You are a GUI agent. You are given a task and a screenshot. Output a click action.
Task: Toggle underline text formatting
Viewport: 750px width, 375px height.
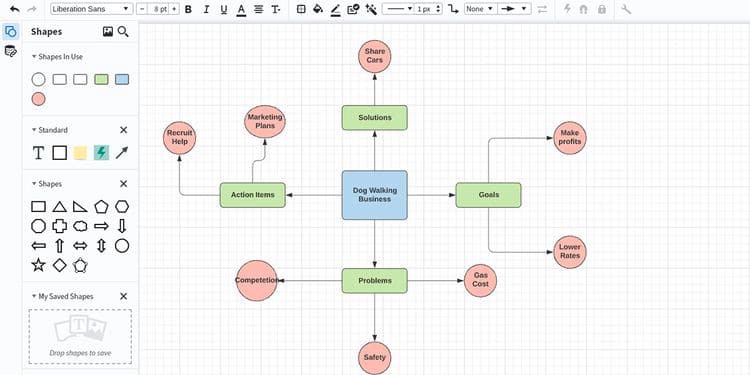tap(223, 9)
